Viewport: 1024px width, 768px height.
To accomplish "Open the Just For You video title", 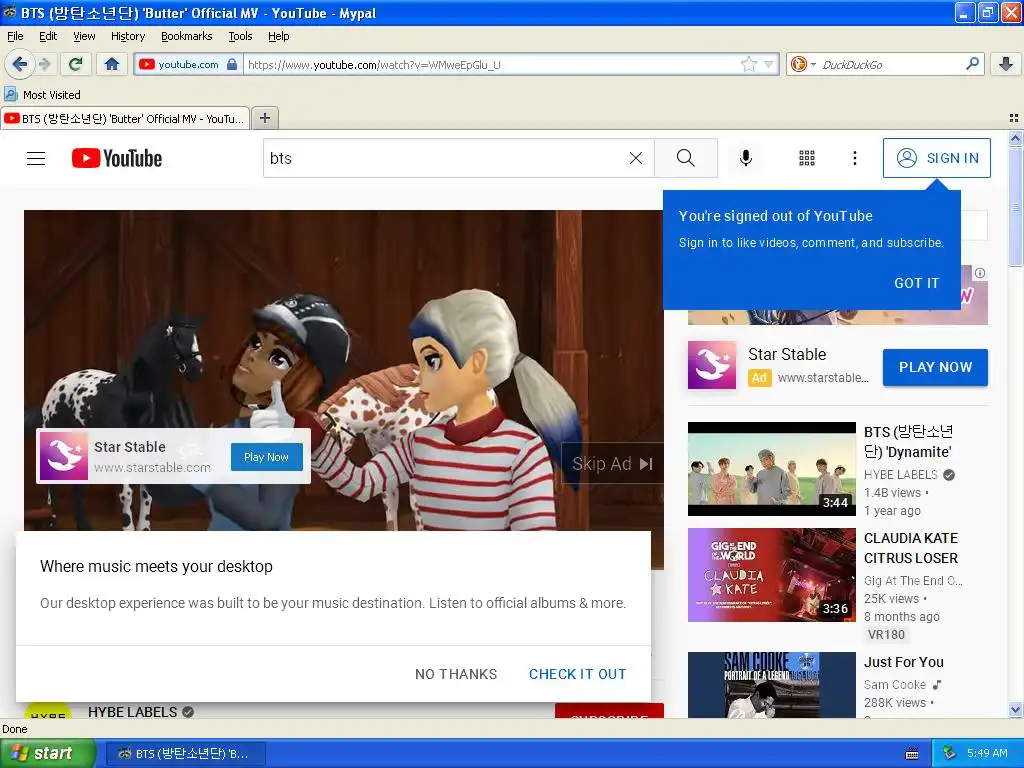I will click(x=904, y=662).
